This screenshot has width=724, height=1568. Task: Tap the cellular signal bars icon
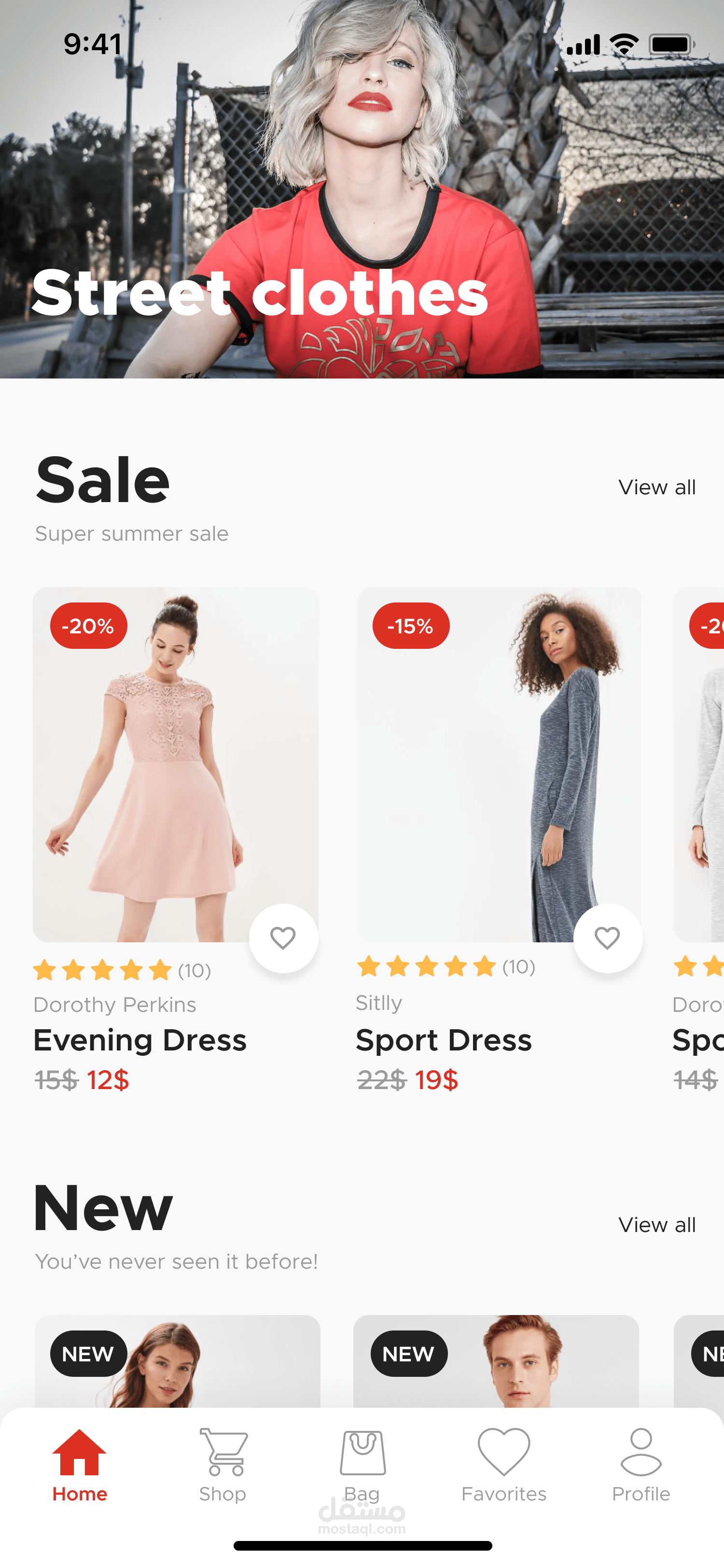point(584,44)
